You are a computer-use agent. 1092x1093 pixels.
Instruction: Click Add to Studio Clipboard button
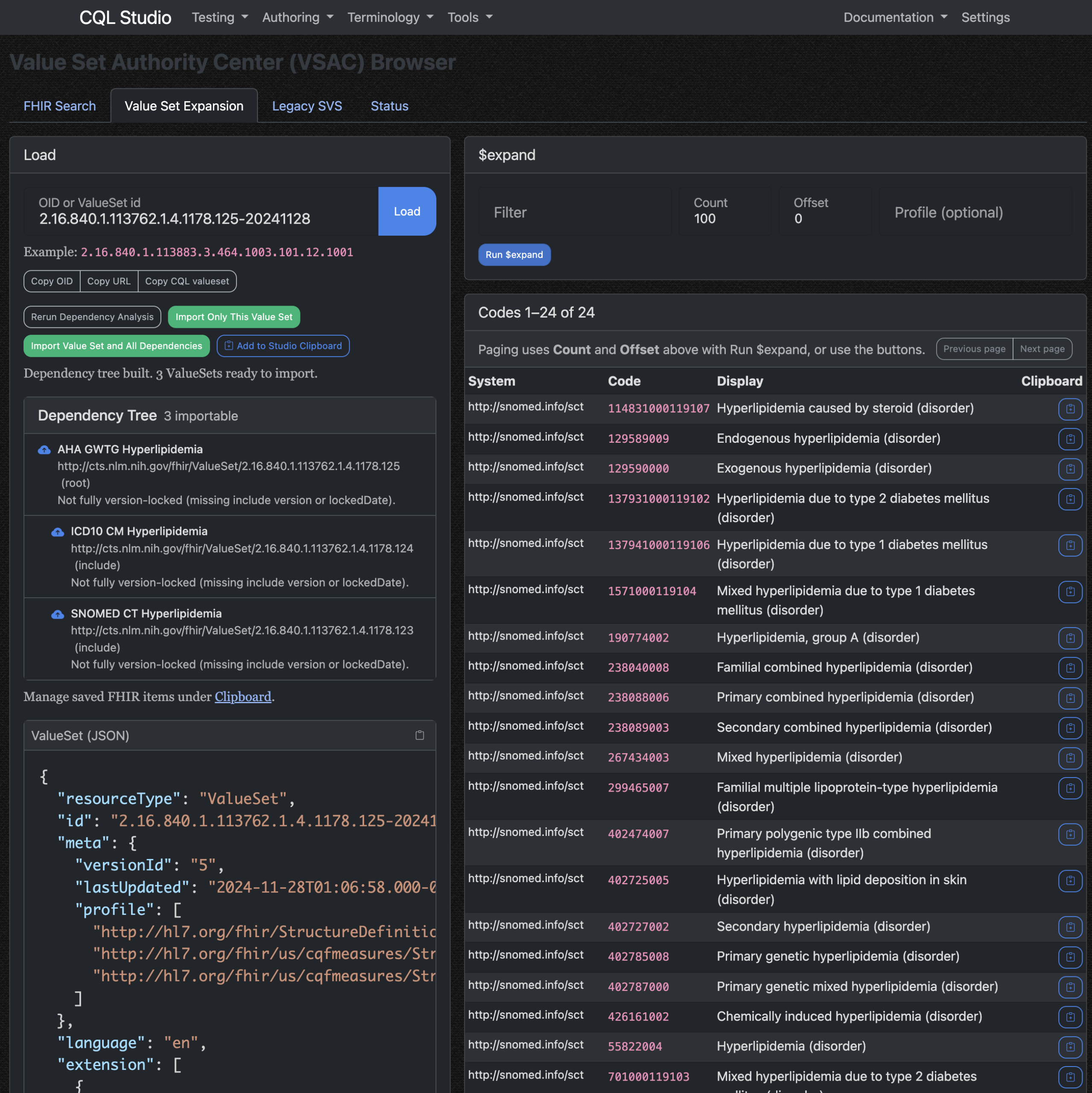(283, 346)
